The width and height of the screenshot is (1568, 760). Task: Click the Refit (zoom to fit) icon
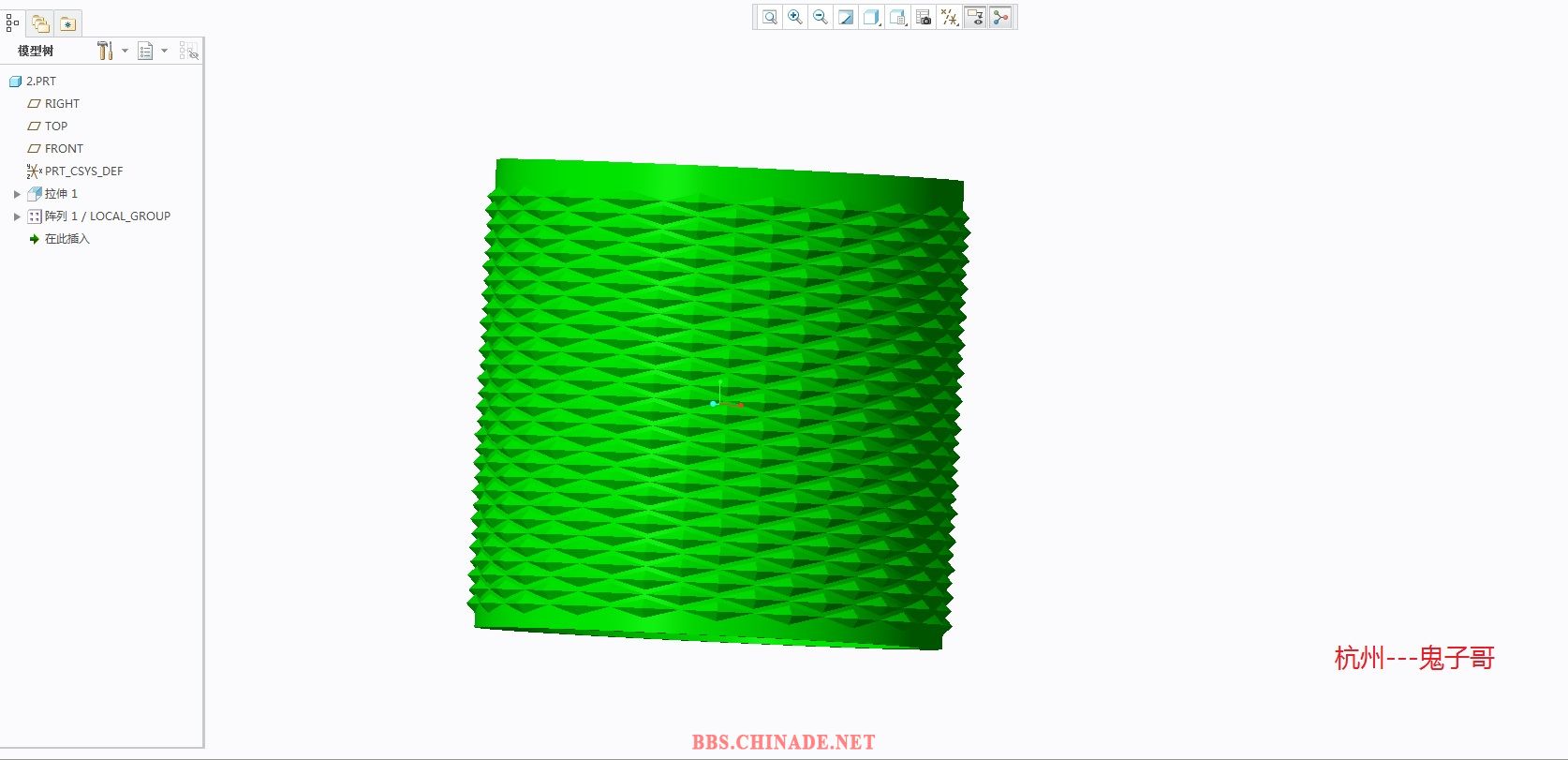point(769,17)
